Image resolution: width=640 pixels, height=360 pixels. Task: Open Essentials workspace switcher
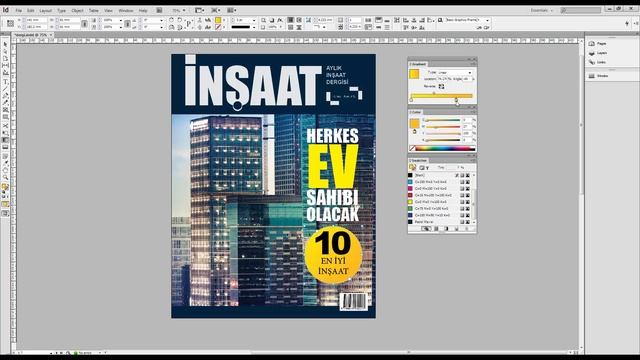click(x=542, y=10)
